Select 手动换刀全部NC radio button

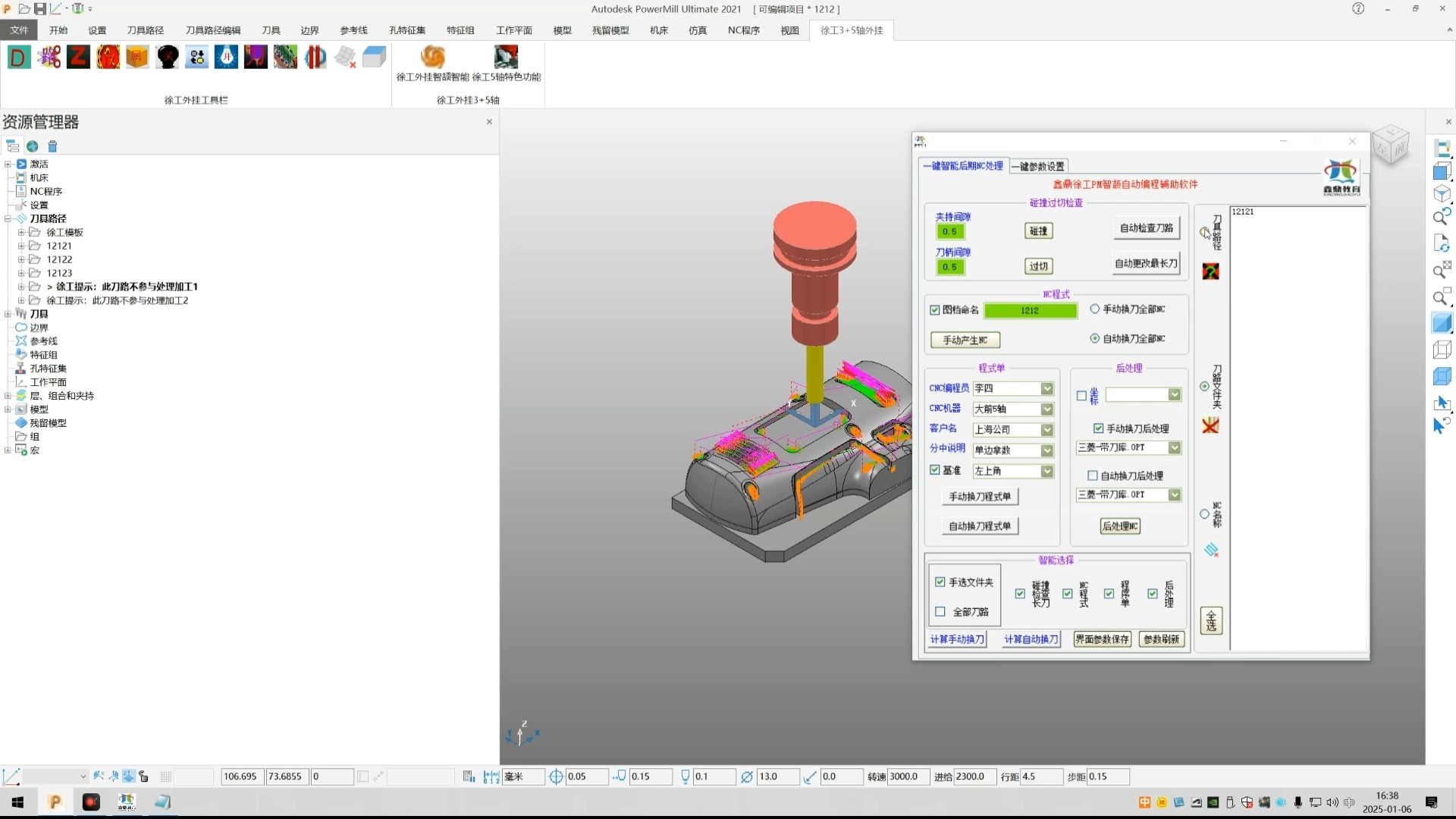1094,309
